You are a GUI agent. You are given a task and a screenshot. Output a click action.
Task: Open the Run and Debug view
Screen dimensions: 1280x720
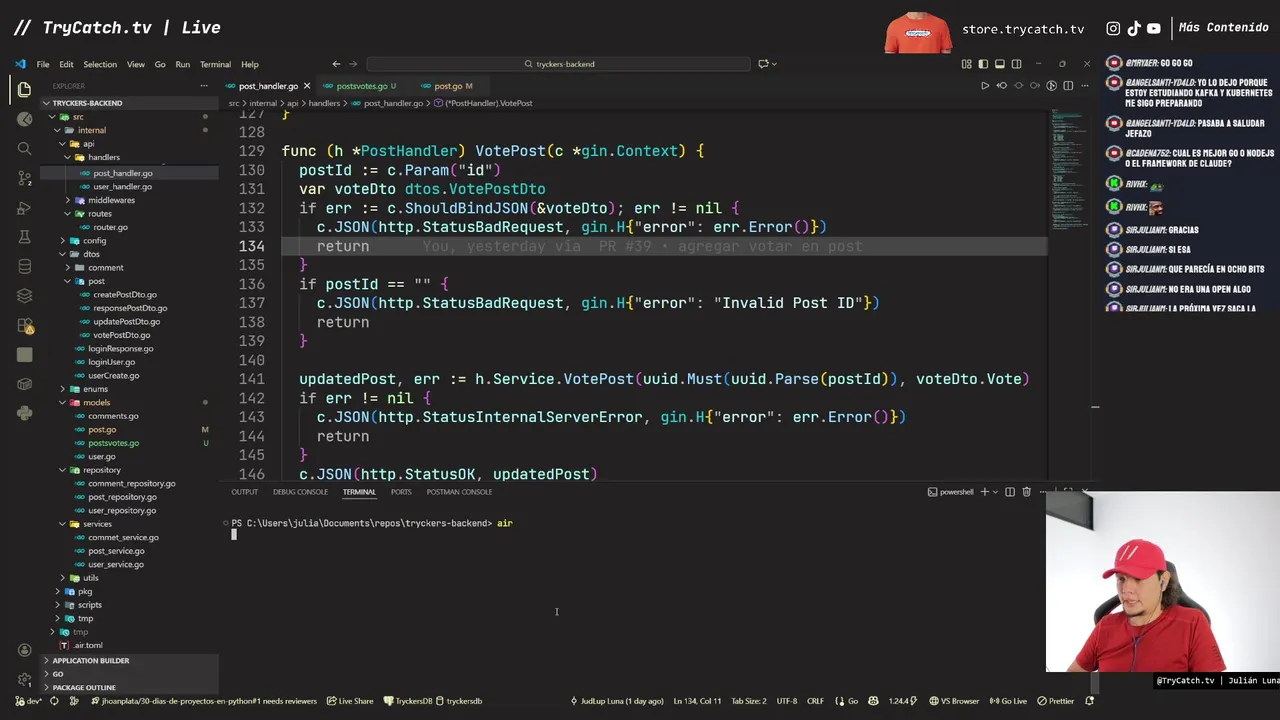[24, 208]
